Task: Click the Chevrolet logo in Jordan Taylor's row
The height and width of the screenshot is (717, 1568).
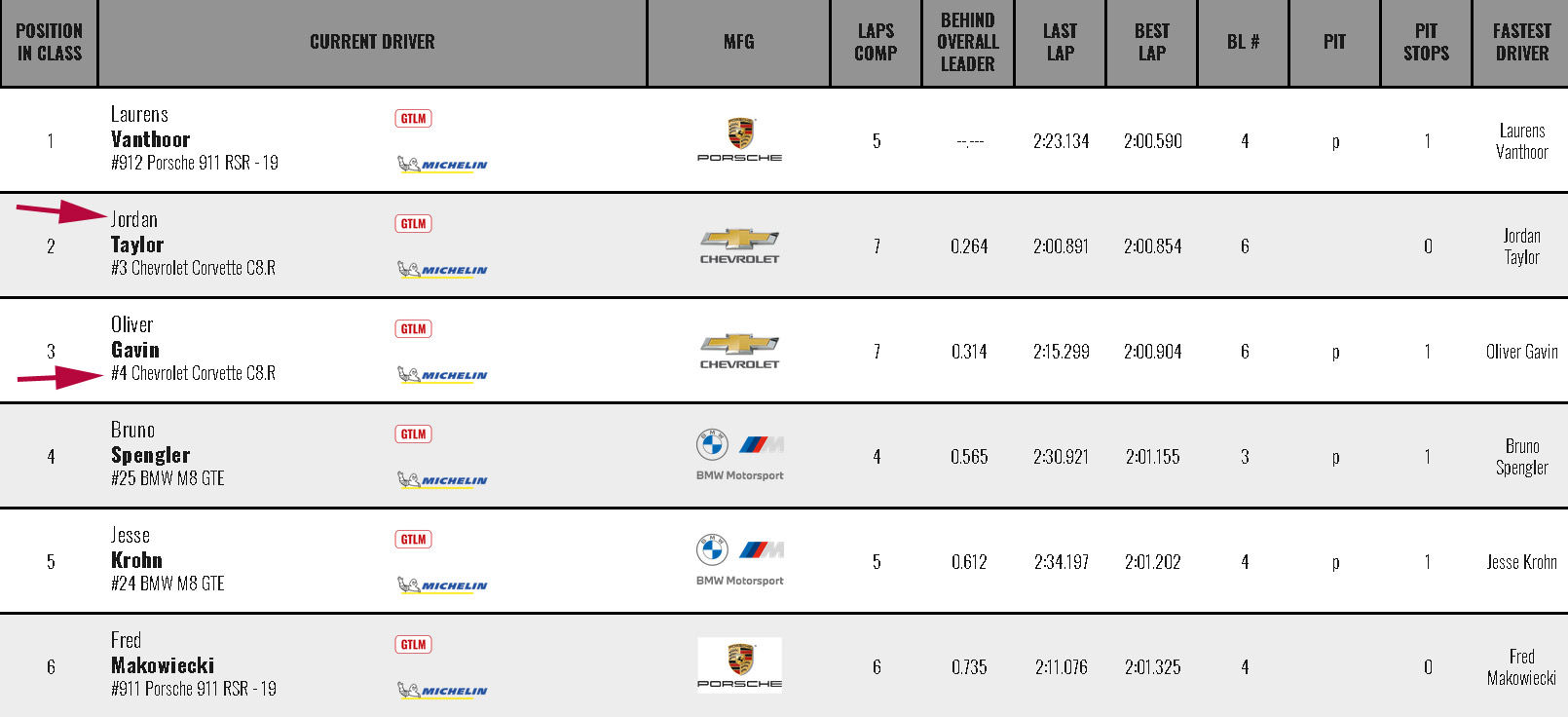Action: tap(739, 246)
